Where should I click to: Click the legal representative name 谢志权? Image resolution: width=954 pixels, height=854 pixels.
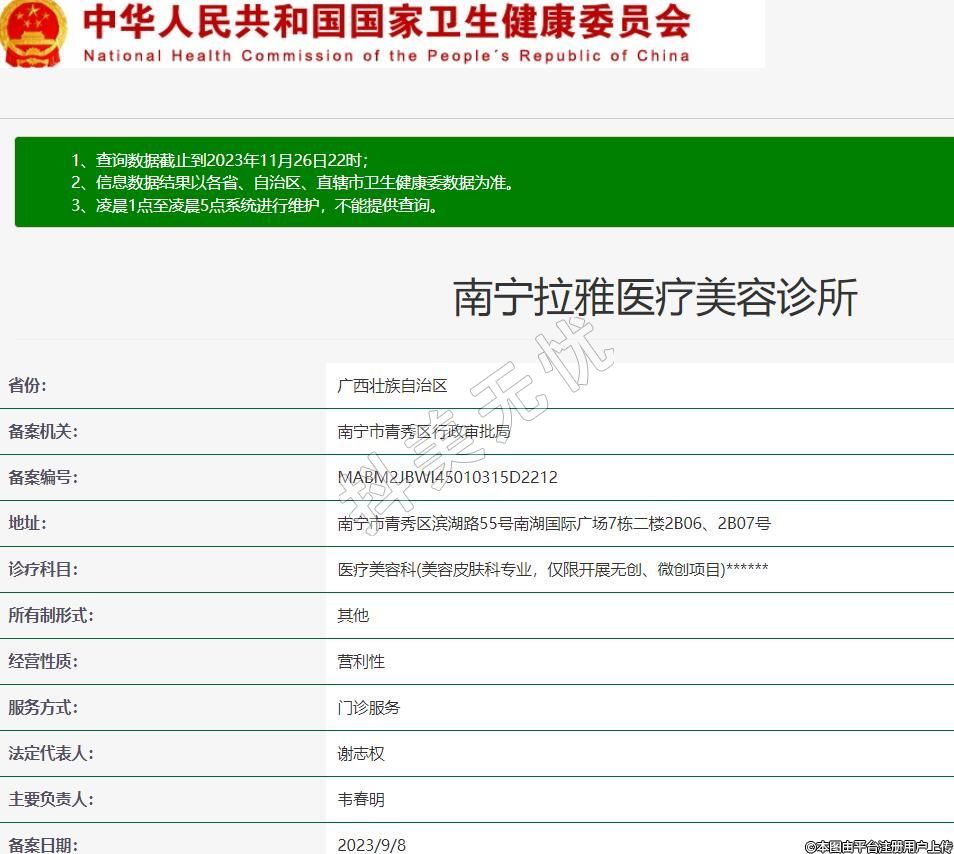pyautogui.click(x=361, y=754)
